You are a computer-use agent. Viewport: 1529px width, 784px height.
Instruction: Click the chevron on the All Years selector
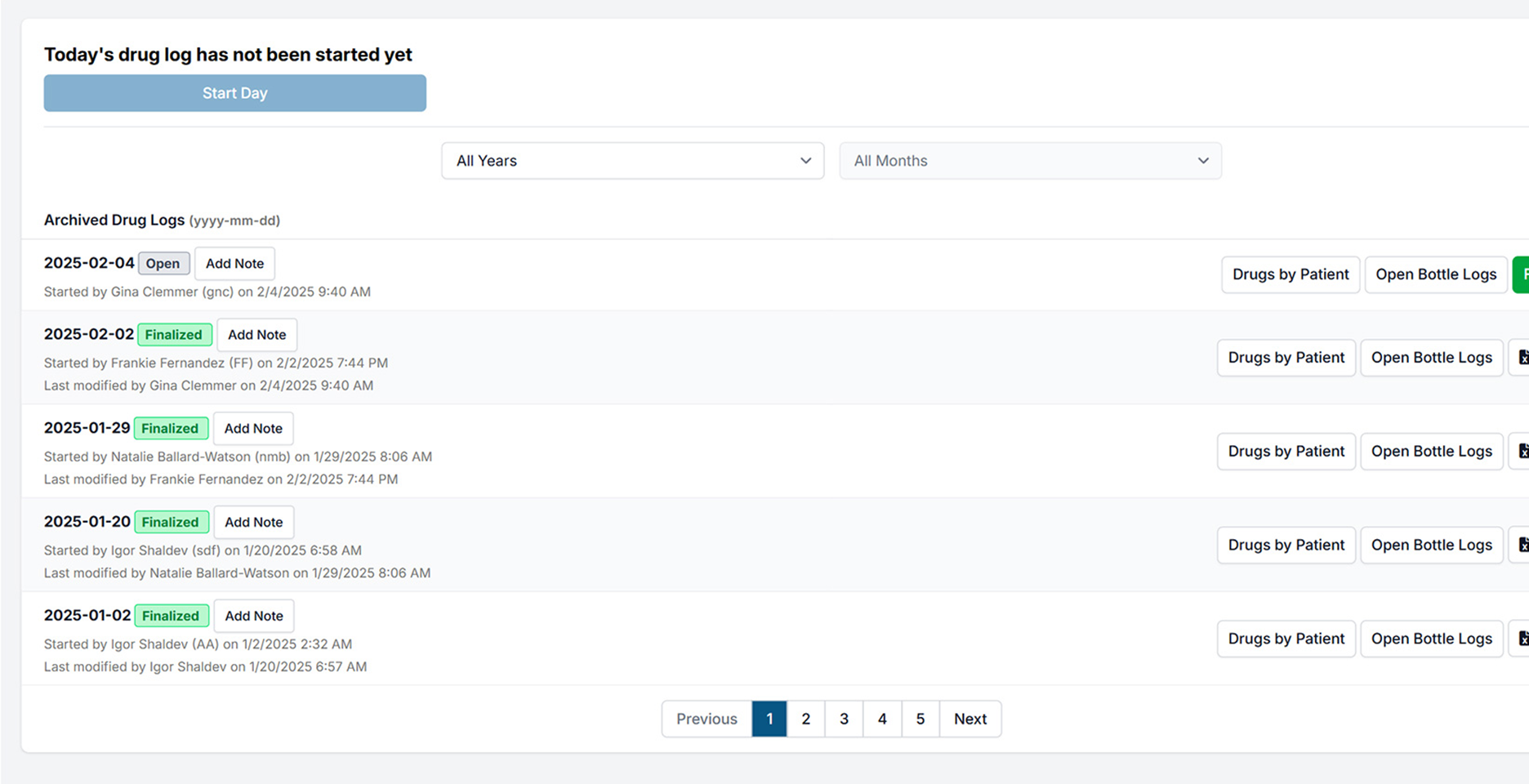805,161
